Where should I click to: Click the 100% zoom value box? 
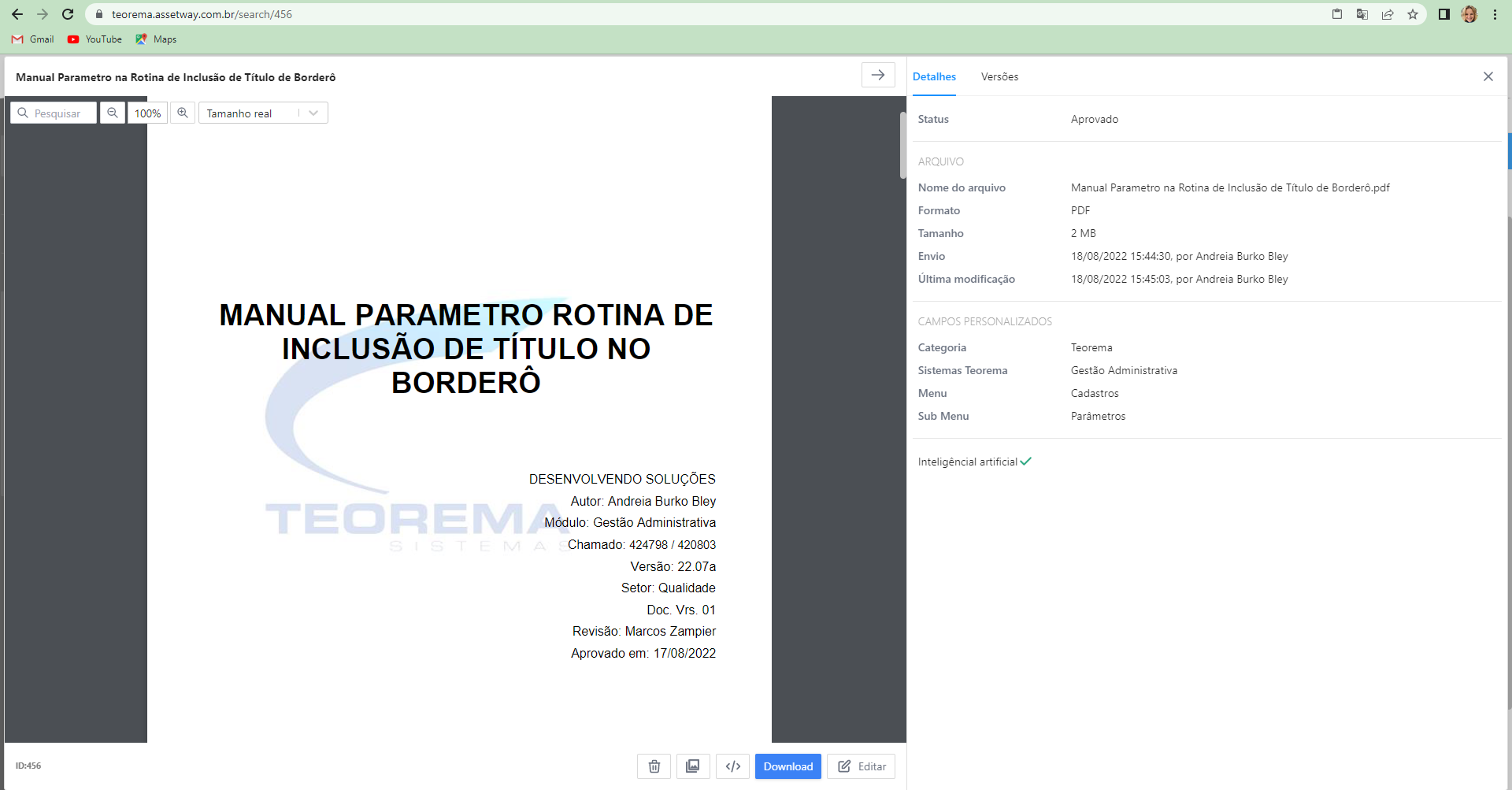coord(147,113)
